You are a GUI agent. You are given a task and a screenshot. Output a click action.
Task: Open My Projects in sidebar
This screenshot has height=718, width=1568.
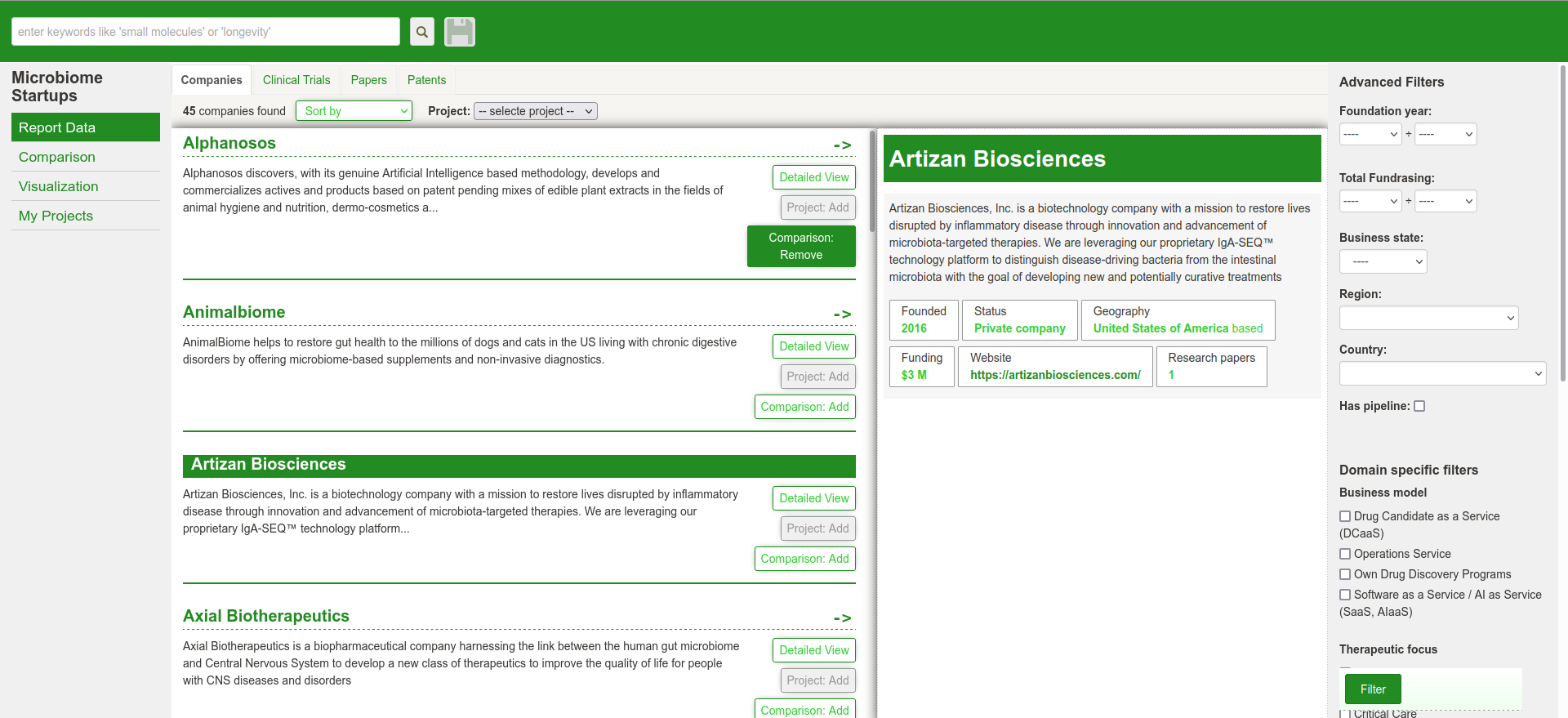click(86, 216)
